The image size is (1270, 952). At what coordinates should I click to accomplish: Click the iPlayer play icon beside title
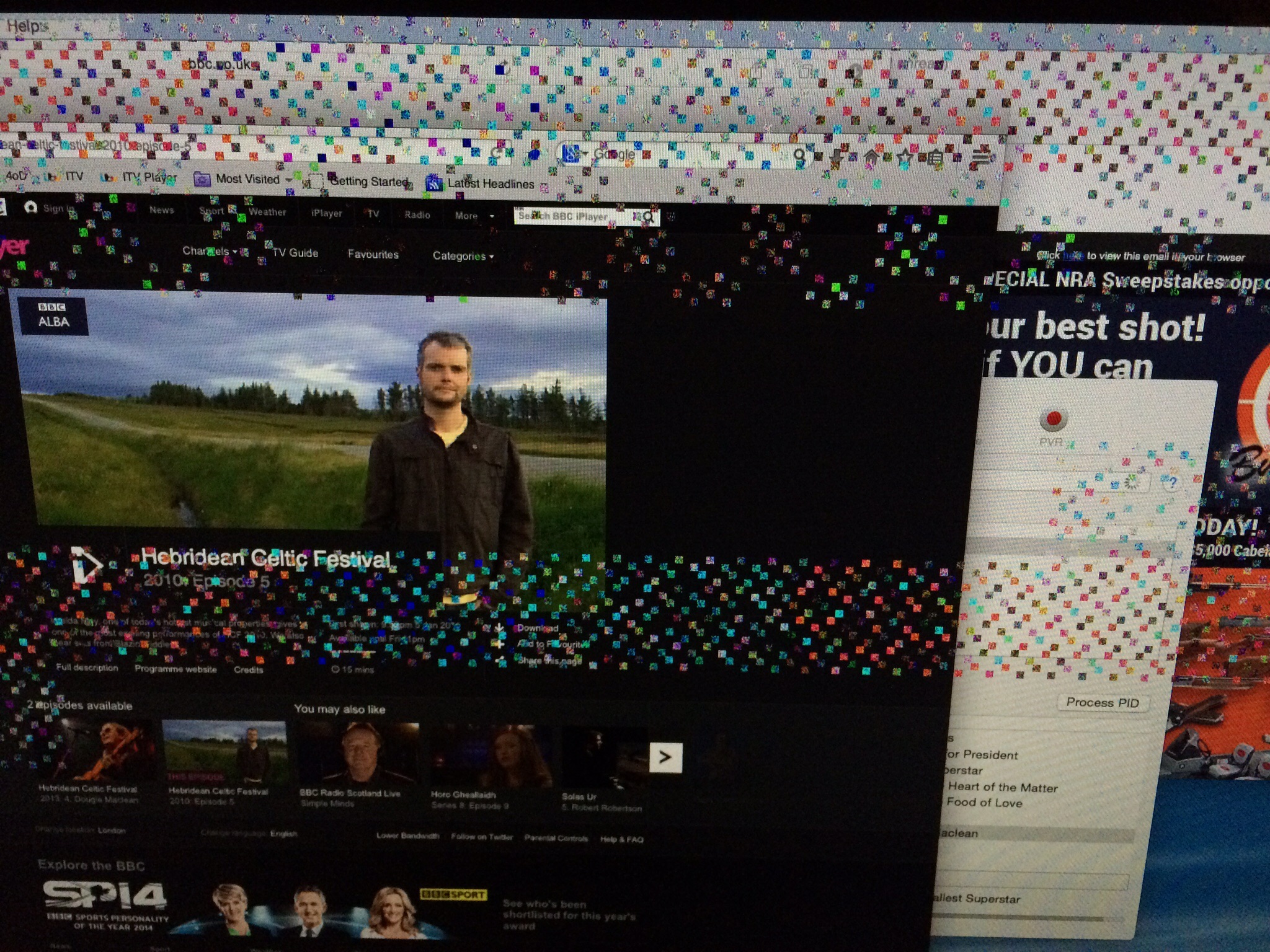tap(86, 565)
